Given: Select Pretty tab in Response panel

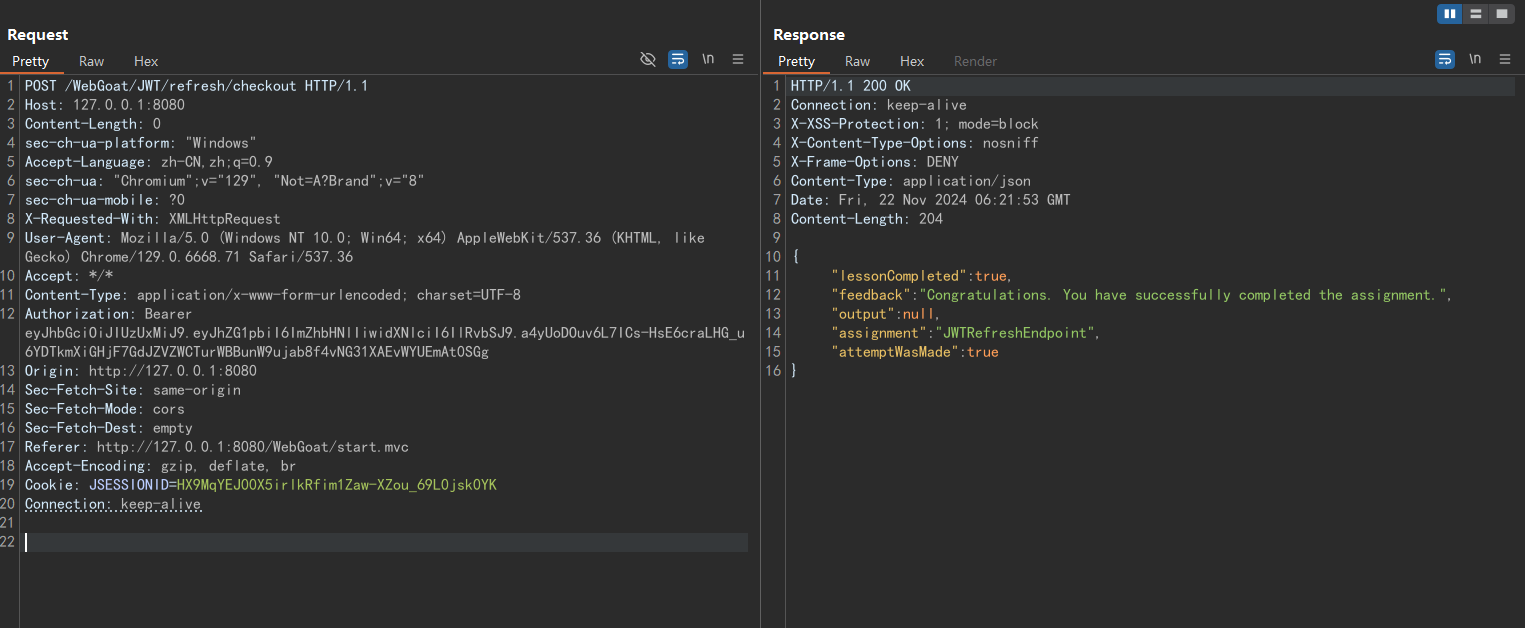Looking at the screenshot, I should pos(796,61).
